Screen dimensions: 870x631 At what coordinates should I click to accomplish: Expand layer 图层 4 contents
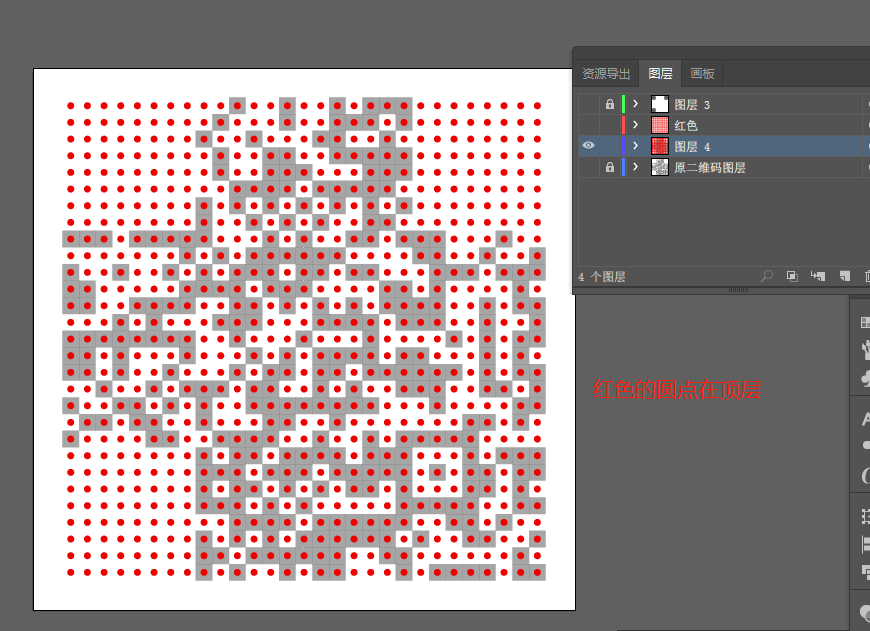(x=636, y=146)
